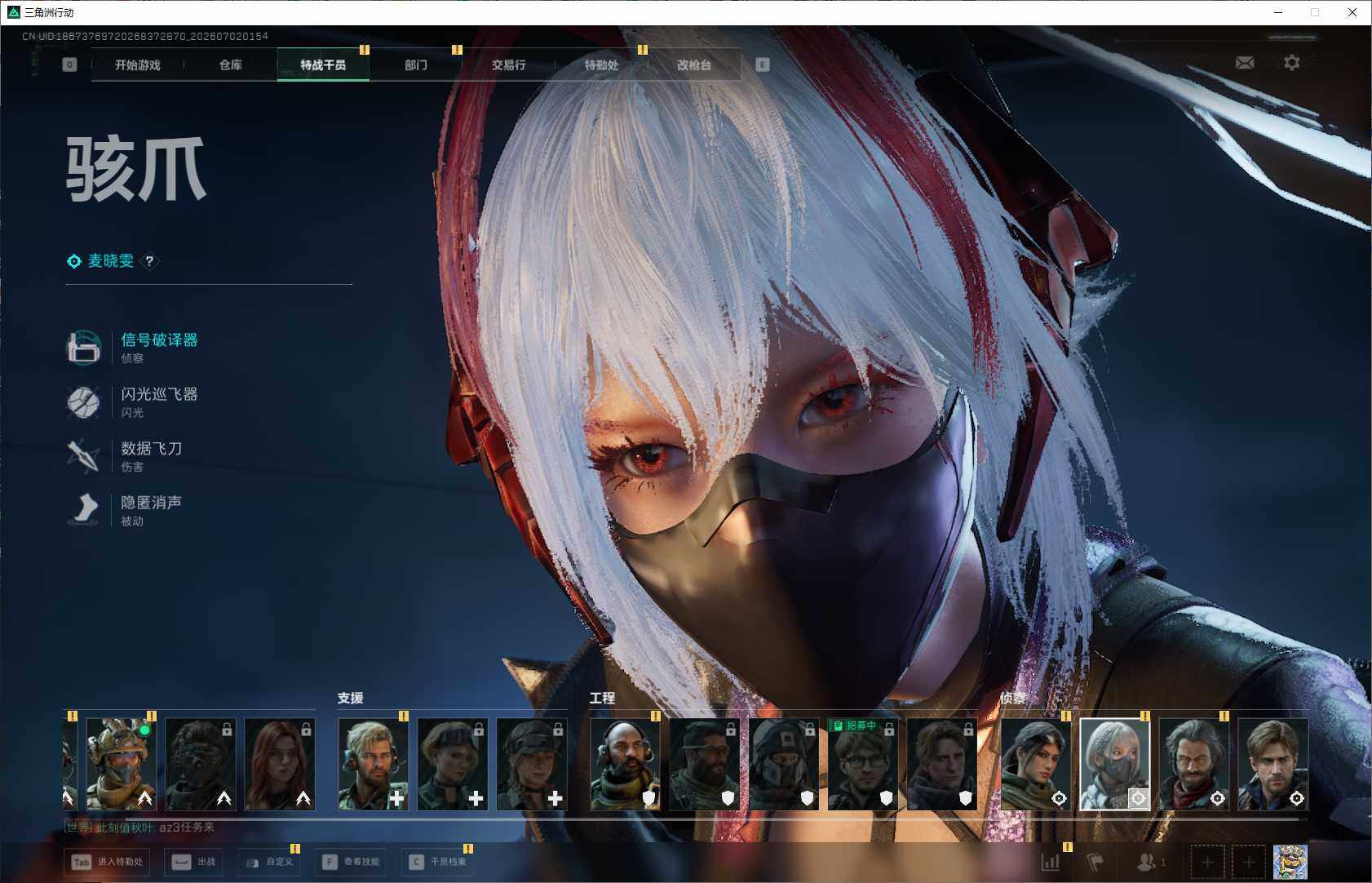Select the 招募中 engineer operator with glasses
Image resolution: width=1372 pixels, height=883 pixels.
[x=863, y=764]
